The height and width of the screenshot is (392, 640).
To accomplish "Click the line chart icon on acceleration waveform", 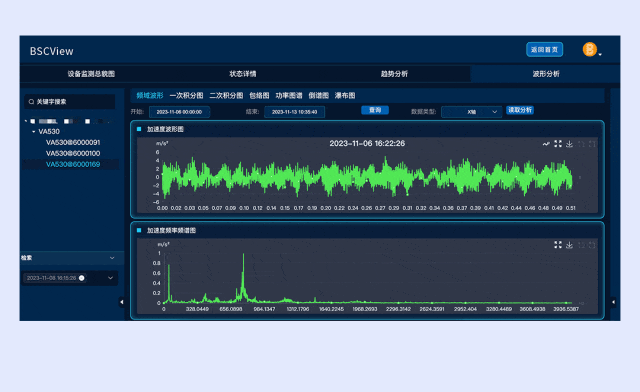I will click(546, 144).
